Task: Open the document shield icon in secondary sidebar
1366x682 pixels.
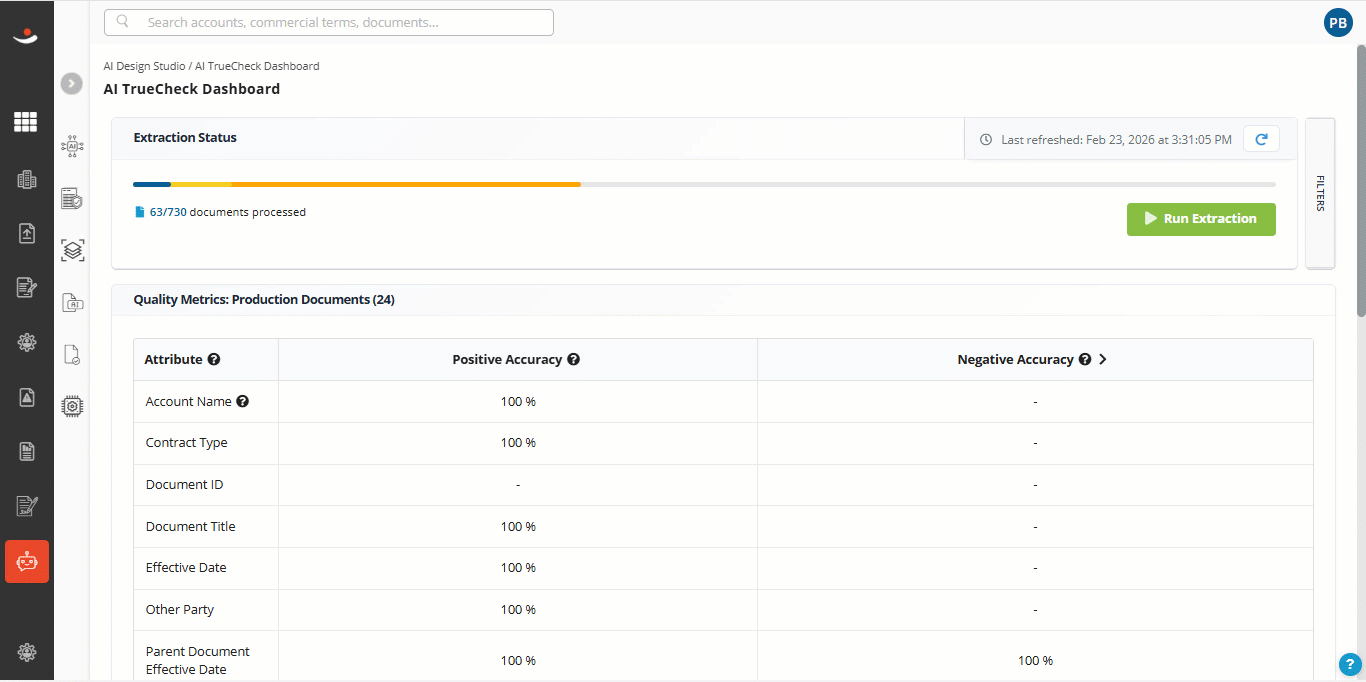Action: [x=72, y=198]
